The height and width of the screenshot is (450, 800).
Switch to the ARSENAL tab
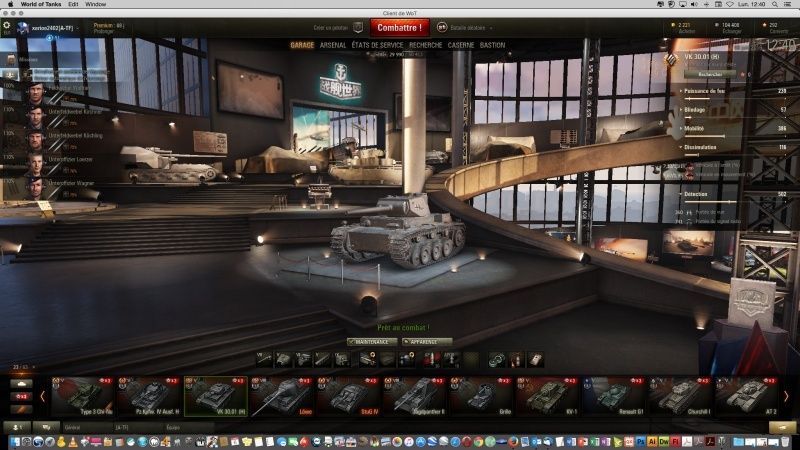click(333, 45)
